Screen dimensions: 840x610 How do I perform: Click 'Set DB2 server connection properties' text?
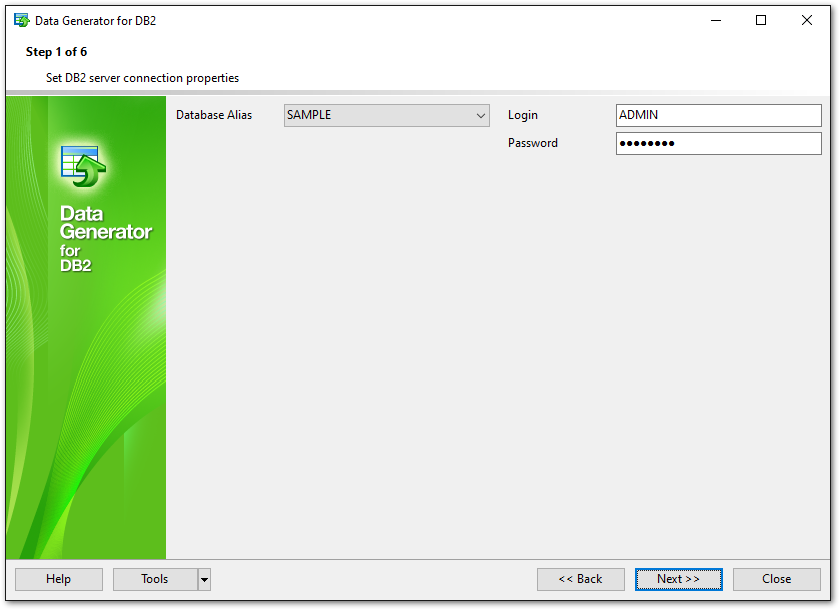point(142,78)
